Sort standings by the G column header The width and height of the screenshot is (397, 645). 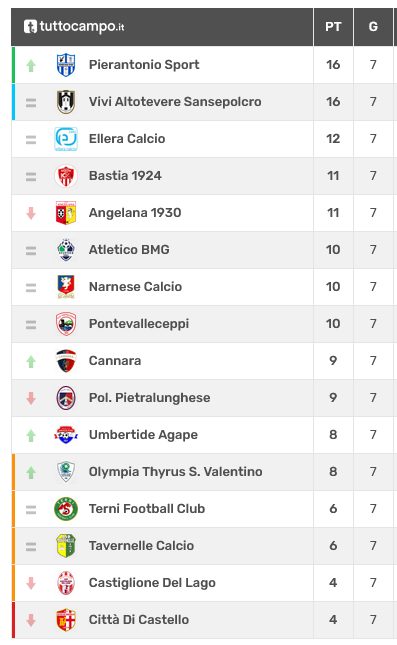(x=373, y=27)
